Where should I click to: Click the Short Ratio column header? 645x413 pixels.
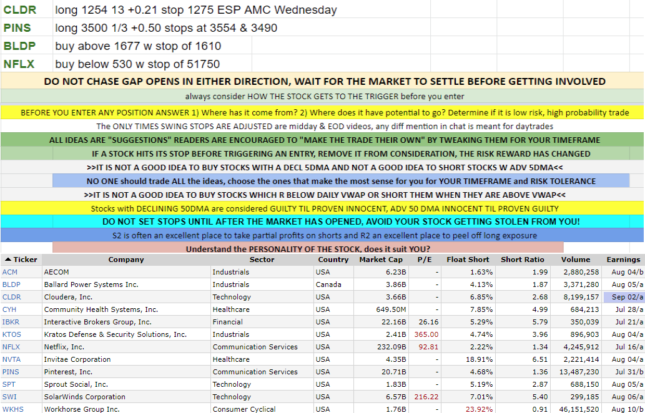522,260
